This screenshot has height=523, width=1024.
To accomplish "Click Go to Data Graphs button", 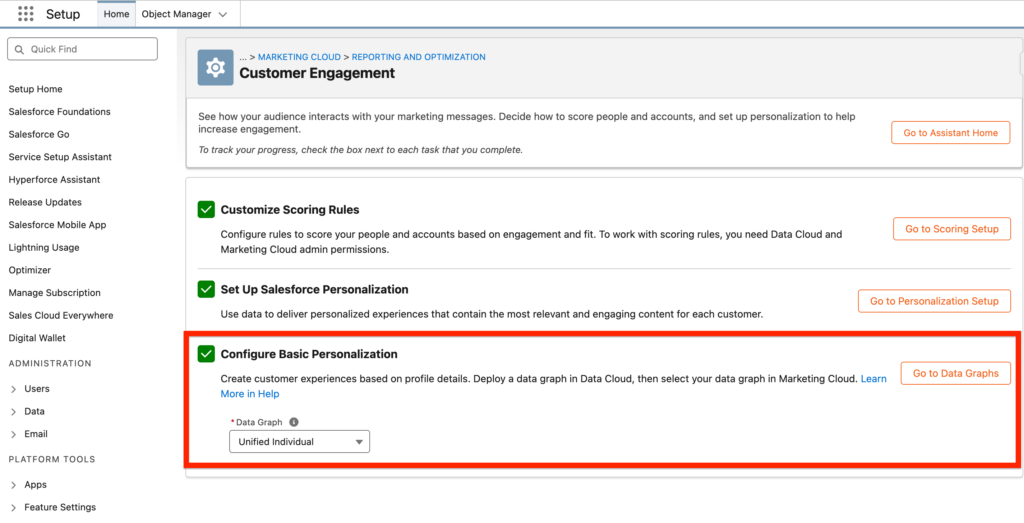I will (955, 373).
